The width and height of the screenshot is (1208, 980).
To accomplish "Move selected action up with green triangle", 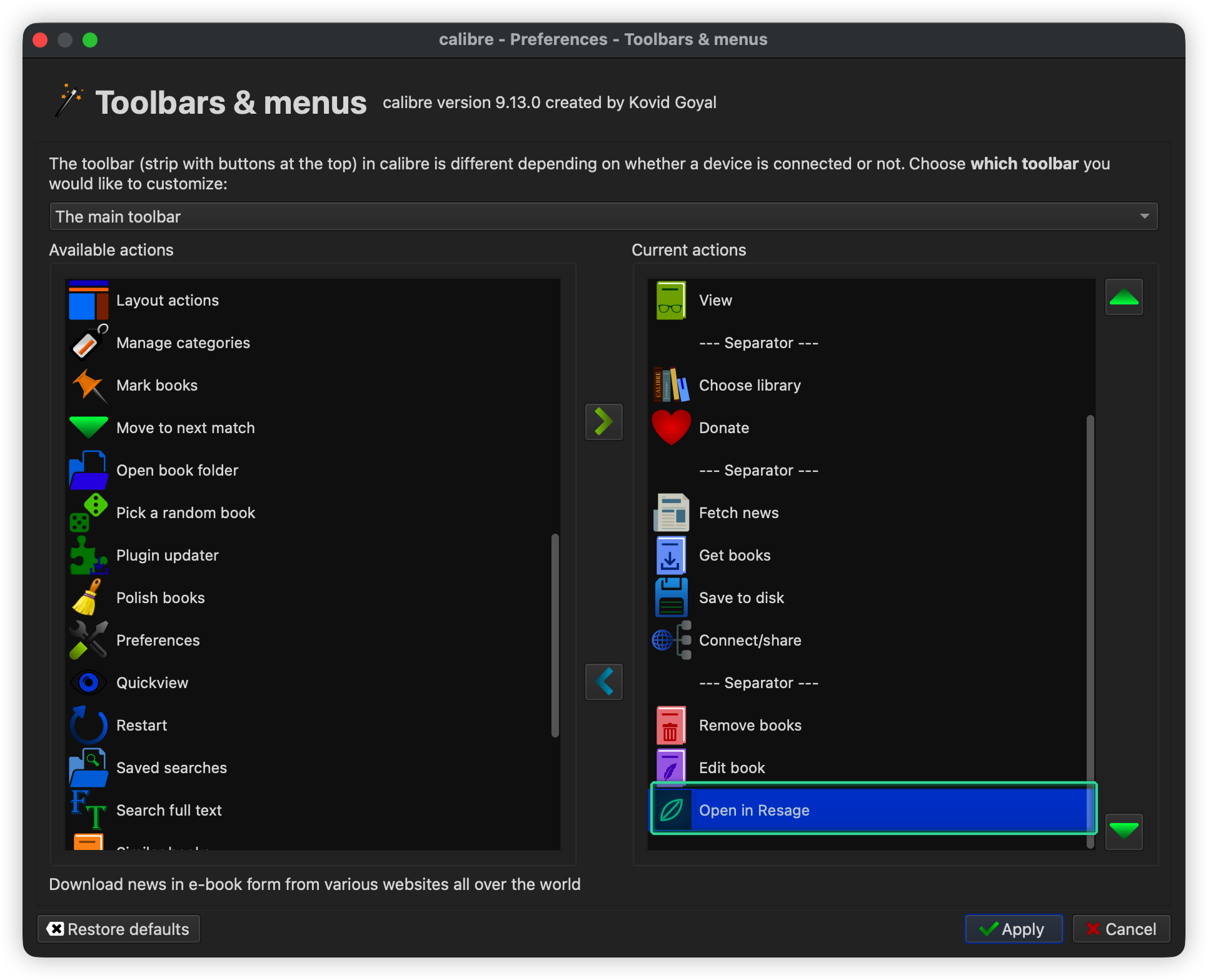I will [1124, 297].
